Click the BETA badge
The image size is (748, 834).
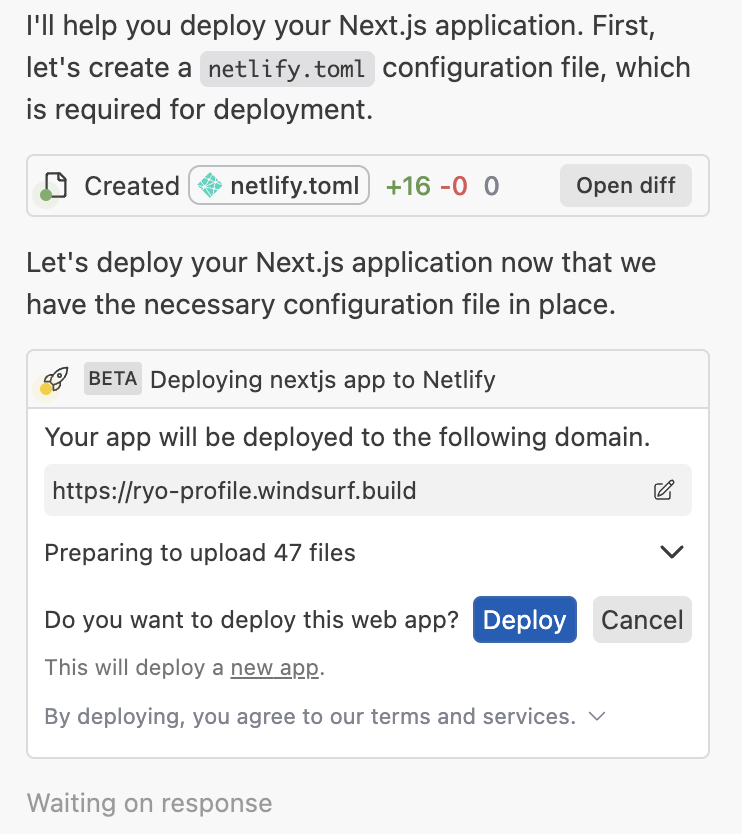[x=113, y=379]
